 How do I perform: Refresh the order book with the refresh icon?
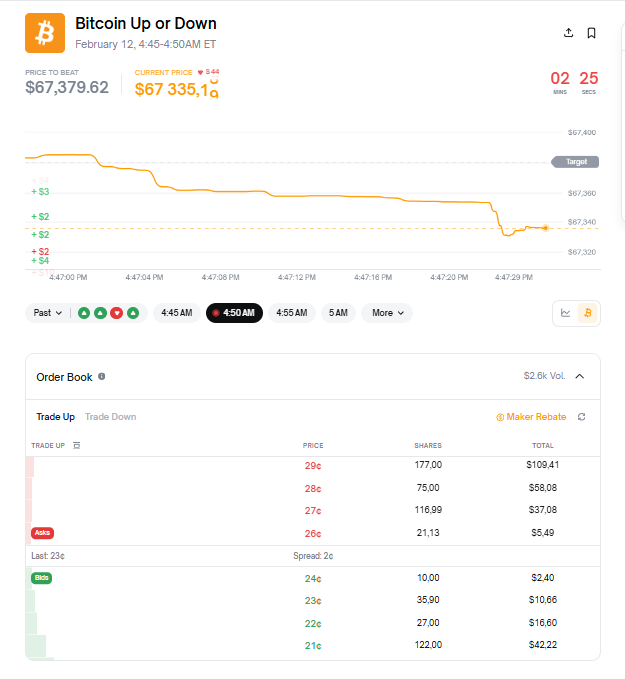click(x=582, y=417)
